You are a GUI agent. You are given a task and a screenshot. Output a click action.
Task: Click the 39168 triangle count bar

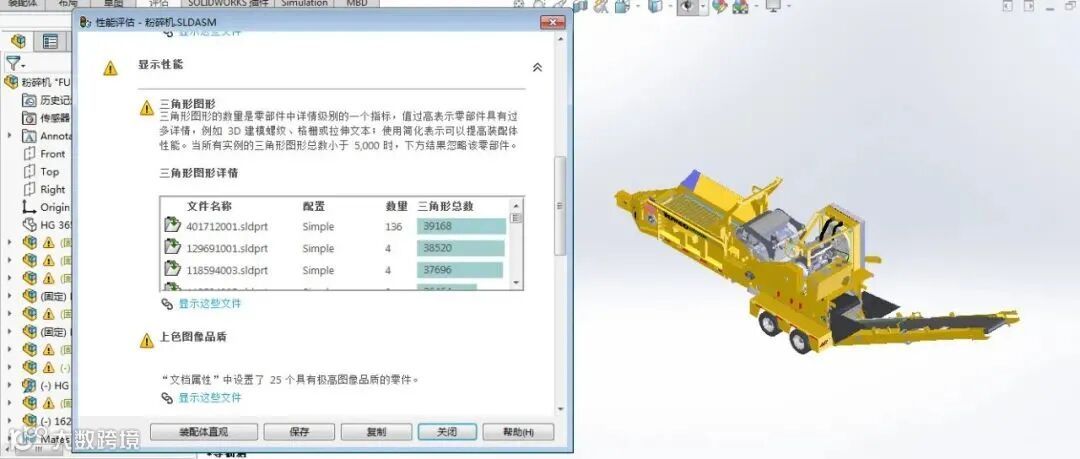tap(461, 226)
